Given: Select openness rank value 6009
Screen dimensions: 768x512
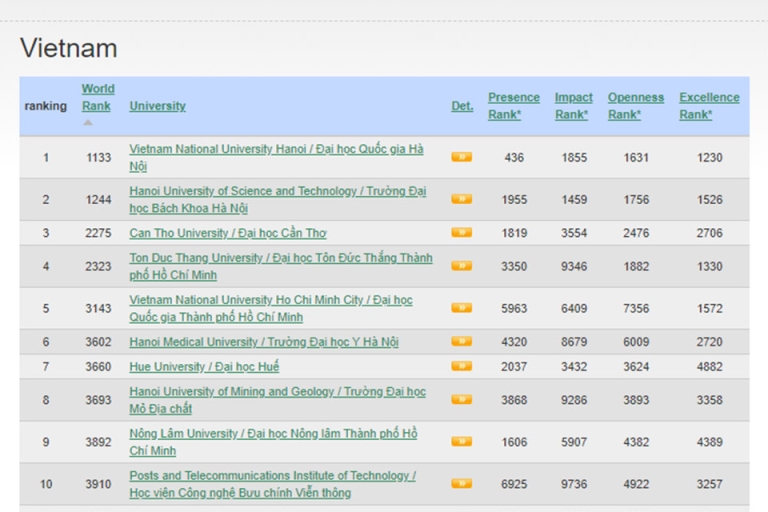Looking at the screenshot, I should coord(636,341).
